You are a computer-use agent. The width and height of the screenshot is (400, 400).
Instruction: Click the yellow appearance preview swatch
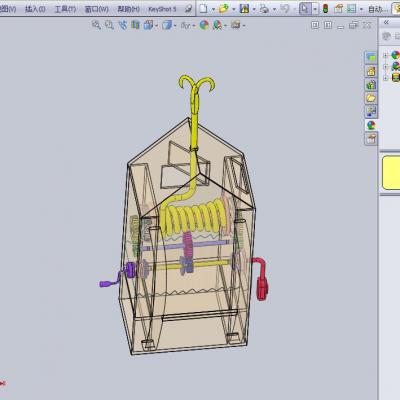pyautogui.click(x=391, y=173)
